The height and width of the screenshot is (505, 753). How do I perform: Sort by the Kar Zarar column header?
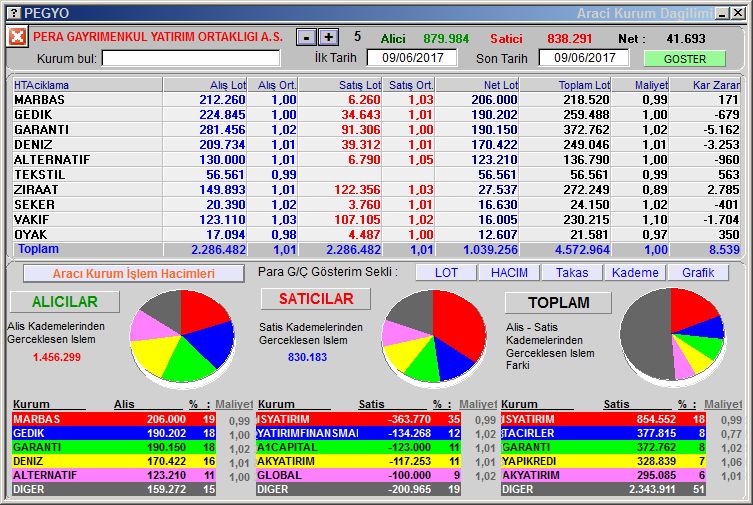704,85
